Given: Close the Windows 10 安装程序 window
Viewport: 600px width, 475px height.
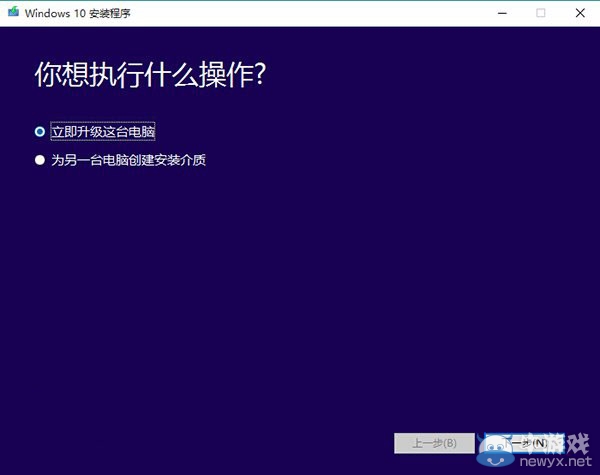Looking at the screenshot, I should pos(580,13).
